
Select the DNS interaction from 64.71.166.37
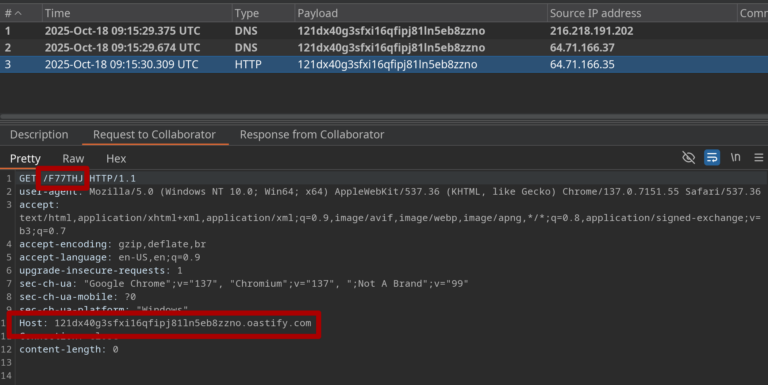pyautogui.click(x=384, y=48)
